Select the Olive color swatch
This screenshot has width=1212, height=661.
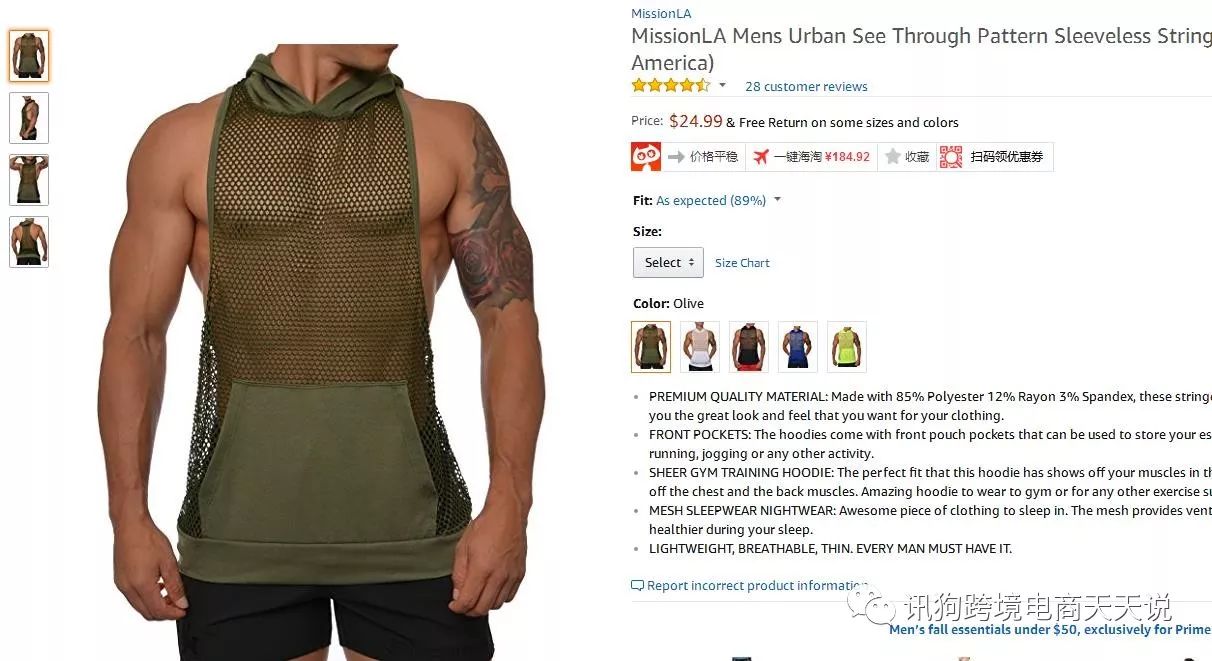(x=651, y=346)
